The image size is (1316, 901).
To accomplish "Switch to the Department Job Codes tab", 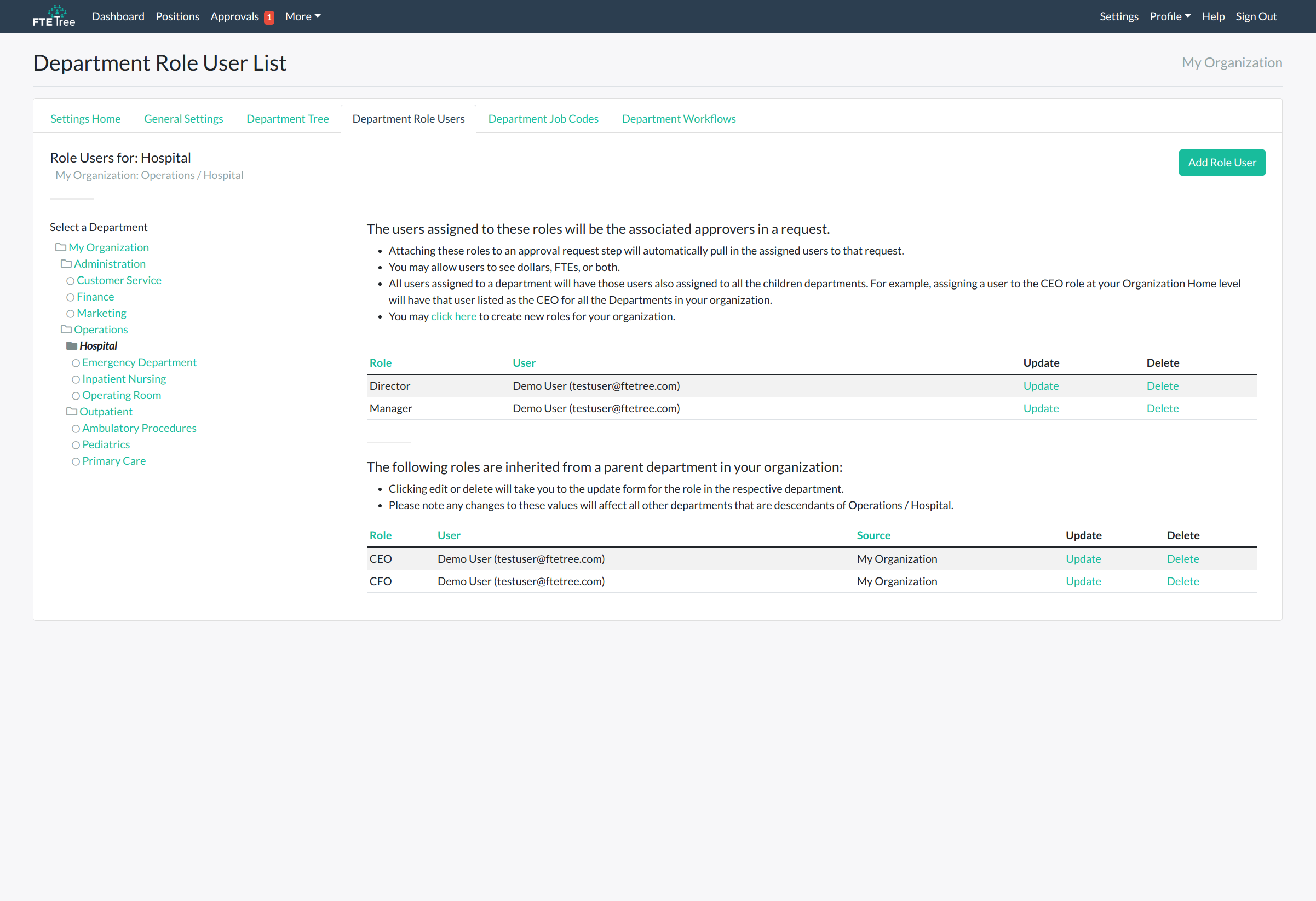I will coord(543,119).
